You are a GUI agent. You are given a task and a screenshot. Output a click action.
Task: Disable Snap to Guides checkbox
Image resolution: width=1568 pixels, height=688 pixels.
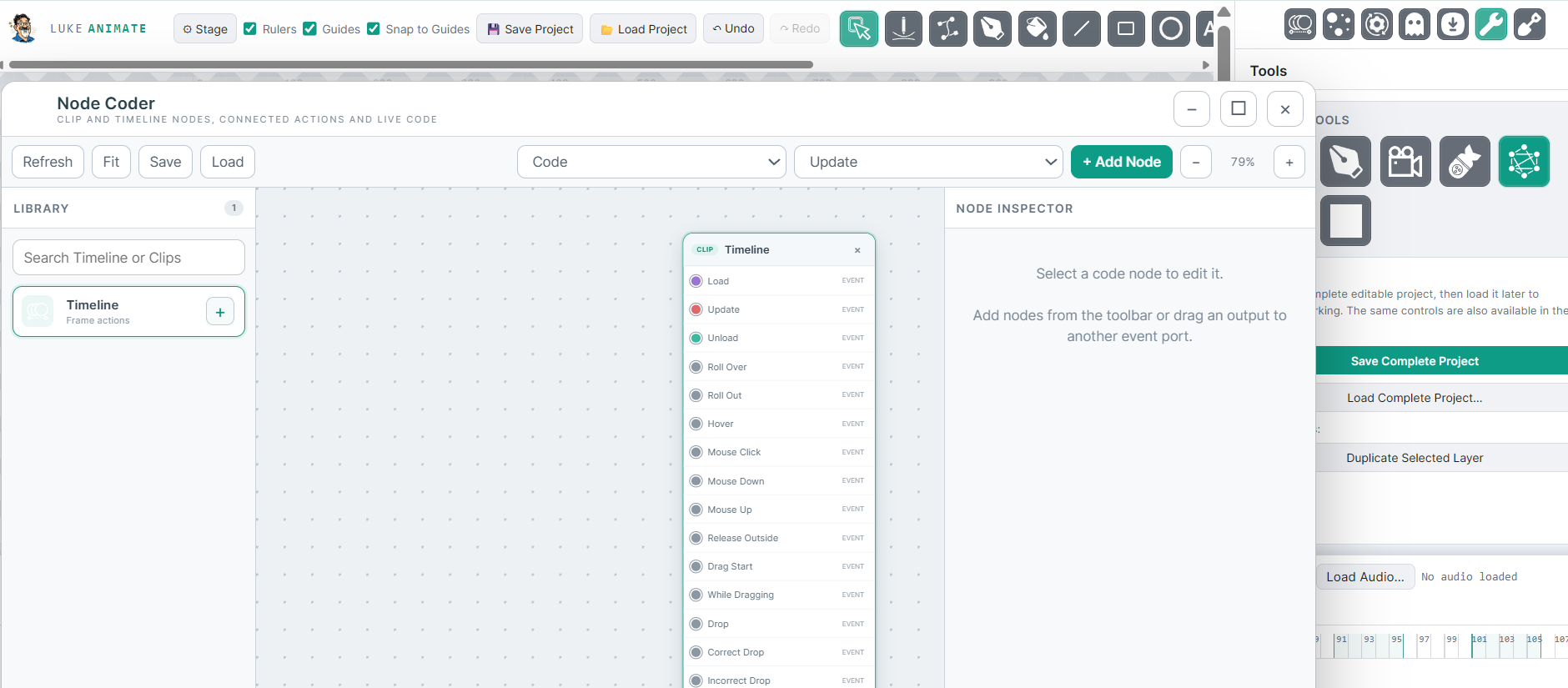(x=374, y=28)
